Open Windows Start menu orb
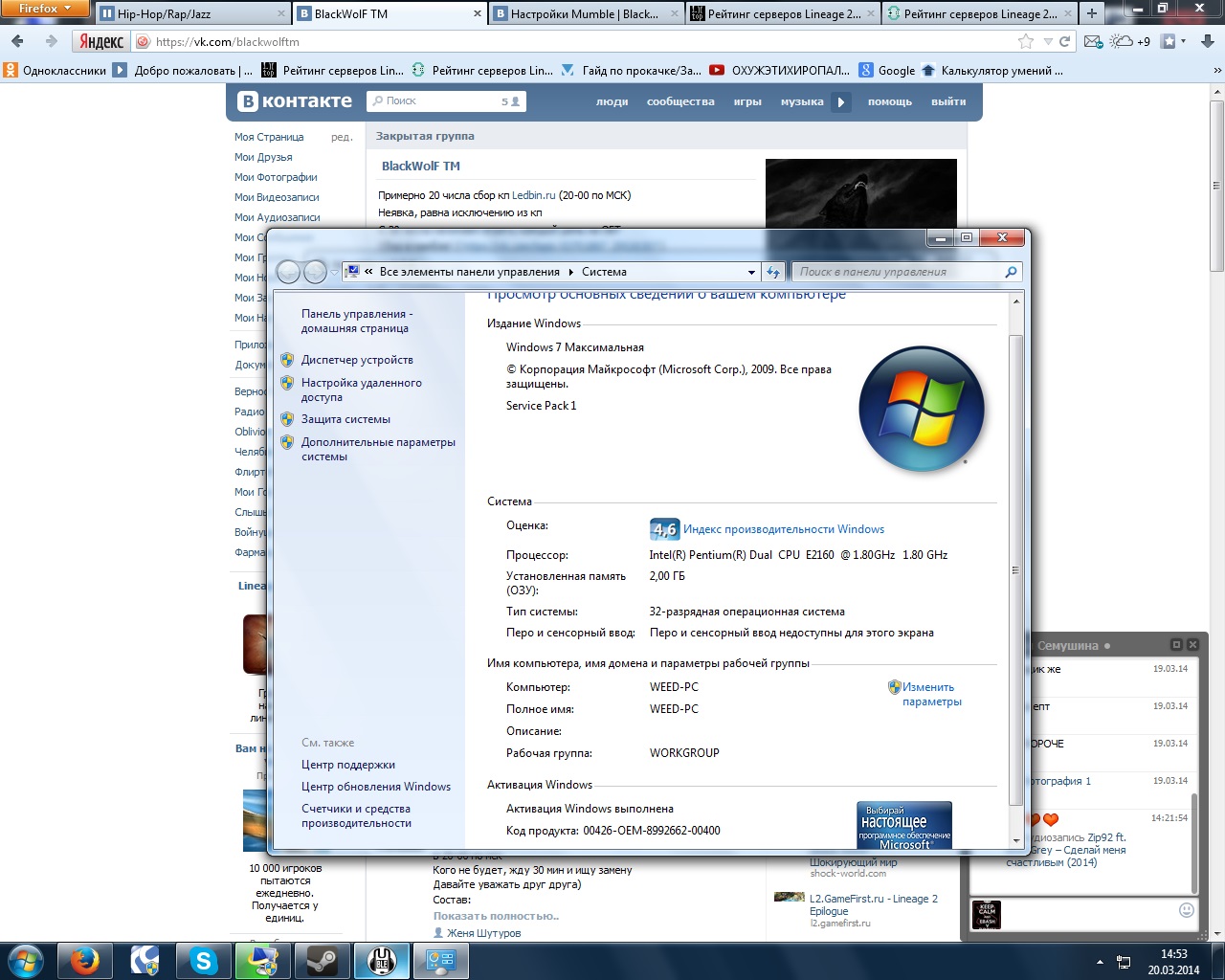This screenshot has height=980, width=1225. point(25,960)
